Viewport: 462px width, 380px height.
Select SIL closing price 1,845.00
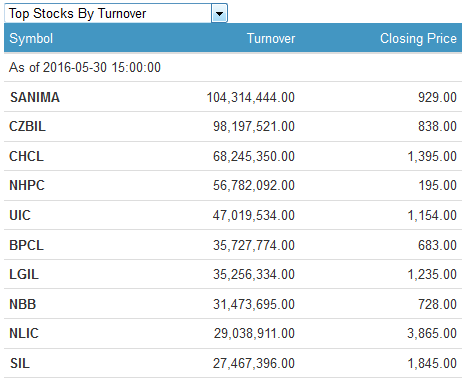point(432,363)
